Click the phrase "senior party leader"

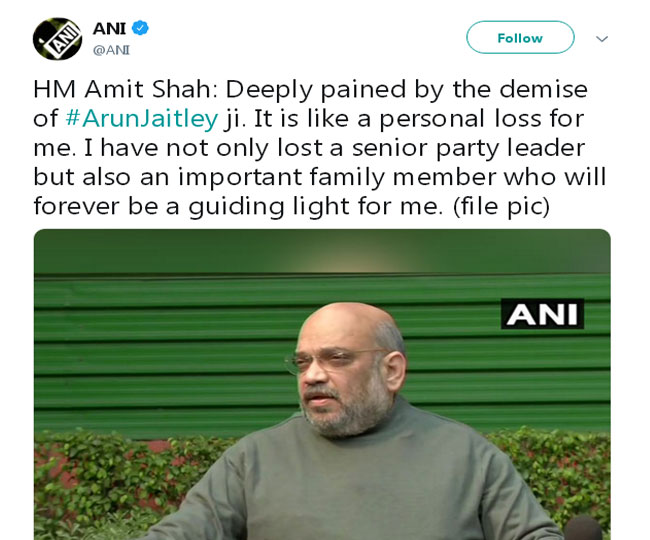coord(468,148)
